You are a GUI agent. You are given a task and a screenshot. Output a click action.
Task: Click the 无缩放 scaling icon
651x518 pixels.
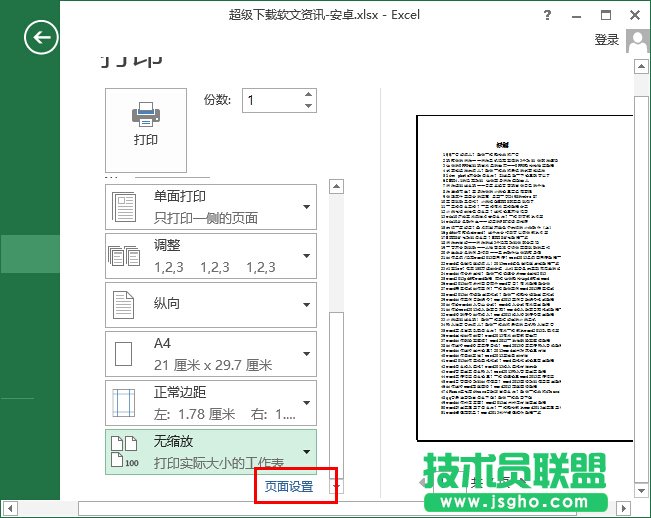125,453
